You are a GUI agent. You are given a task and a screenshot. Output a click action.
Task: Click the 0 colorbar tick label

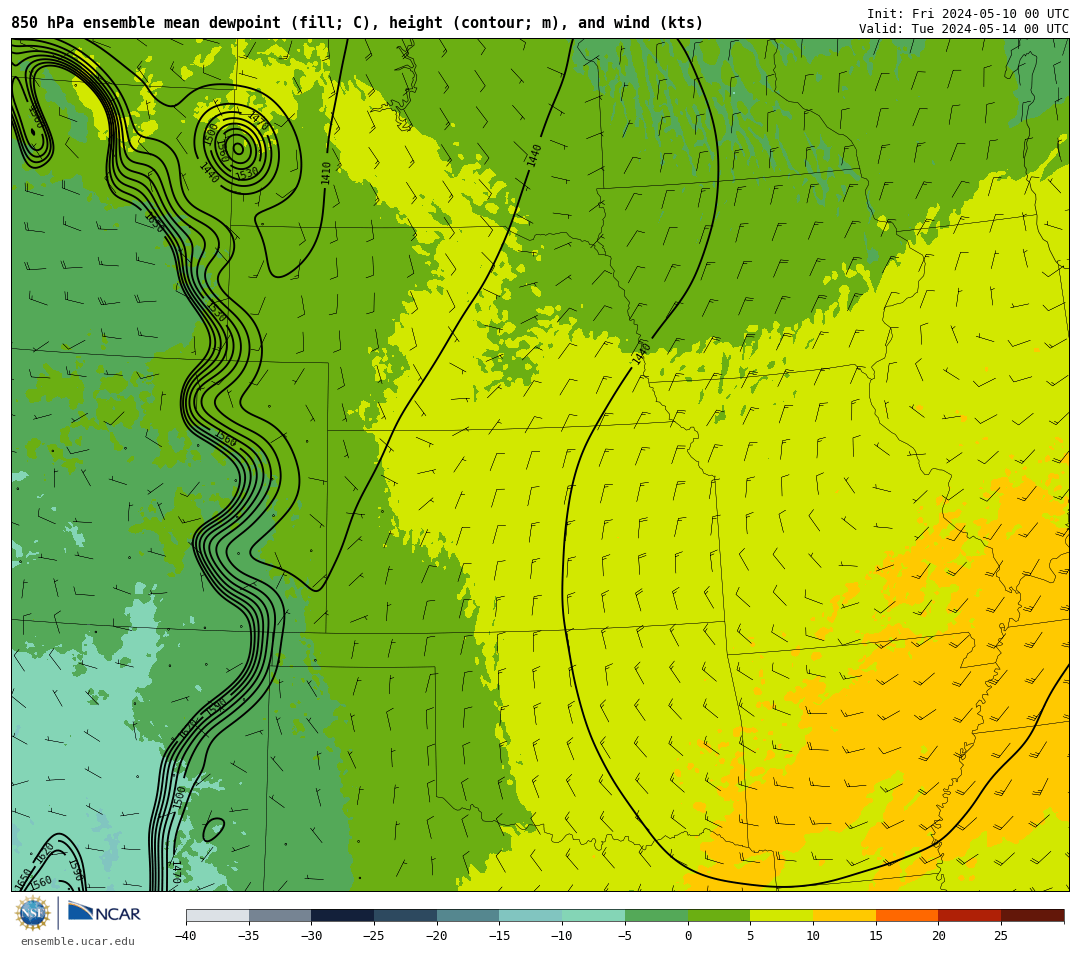[x=688, y=935]
